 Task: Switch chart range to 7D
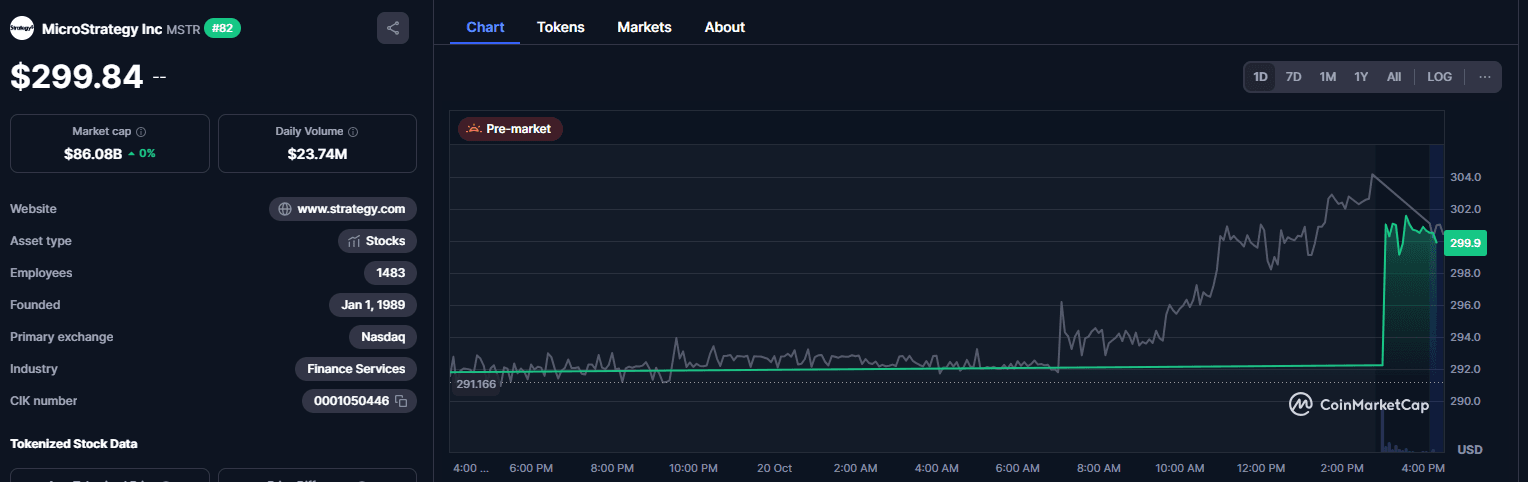click(x=1293, y=77)
